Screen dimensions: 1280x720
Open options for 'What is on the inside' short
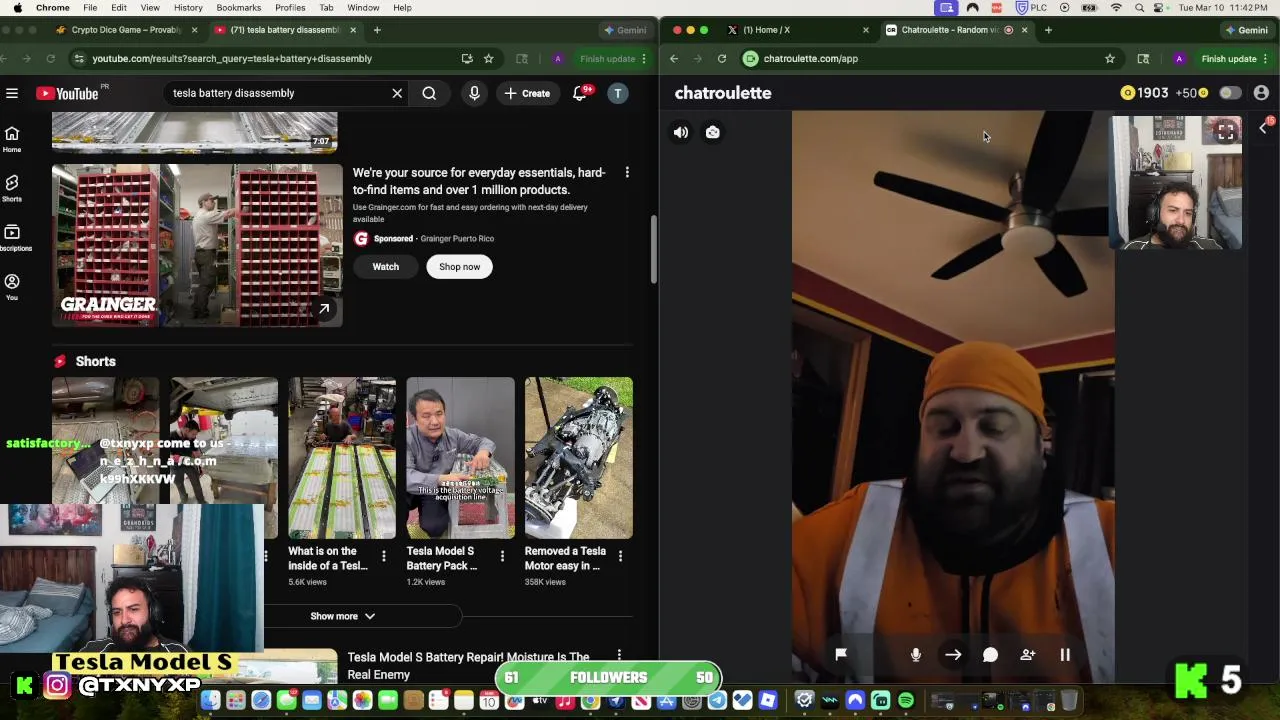pyautogui.click(x=384, y=556)
